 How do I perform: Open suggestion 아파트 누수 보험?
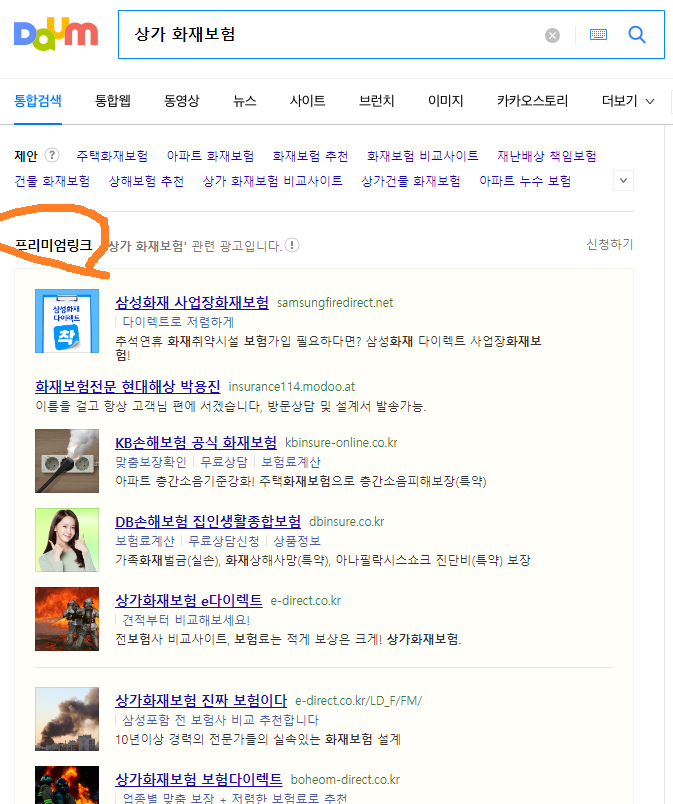coord(525,181)
